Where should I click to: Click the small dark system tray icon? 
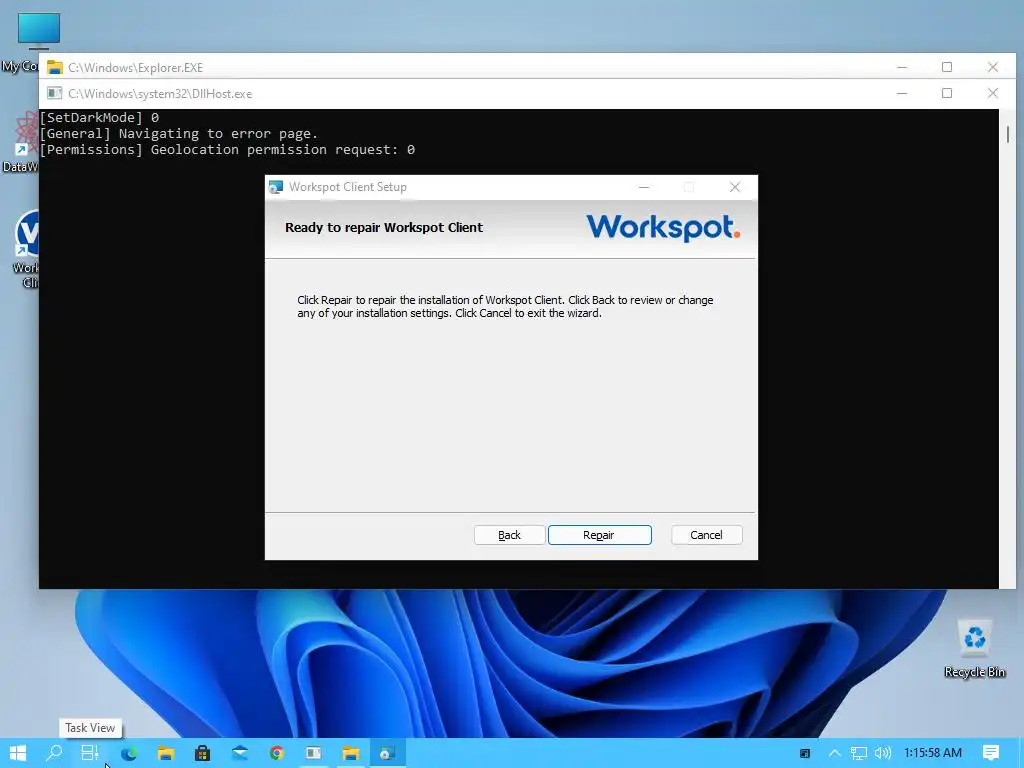[805, 753]
